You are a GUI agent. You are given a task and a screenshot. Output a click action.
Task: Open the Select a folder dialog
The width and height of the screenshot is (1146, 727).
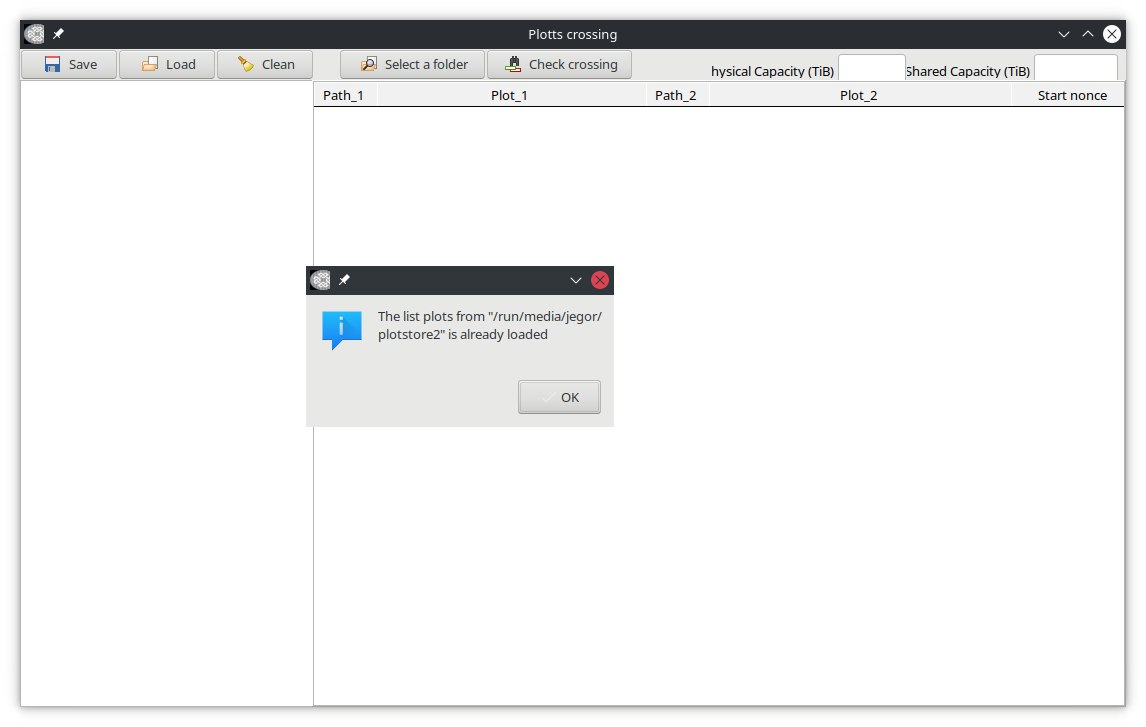412,64
